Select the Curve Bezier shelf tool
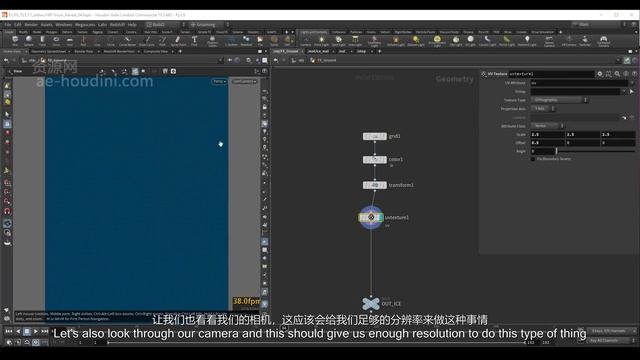Screen dimensions: 640x360 (127, 41)
